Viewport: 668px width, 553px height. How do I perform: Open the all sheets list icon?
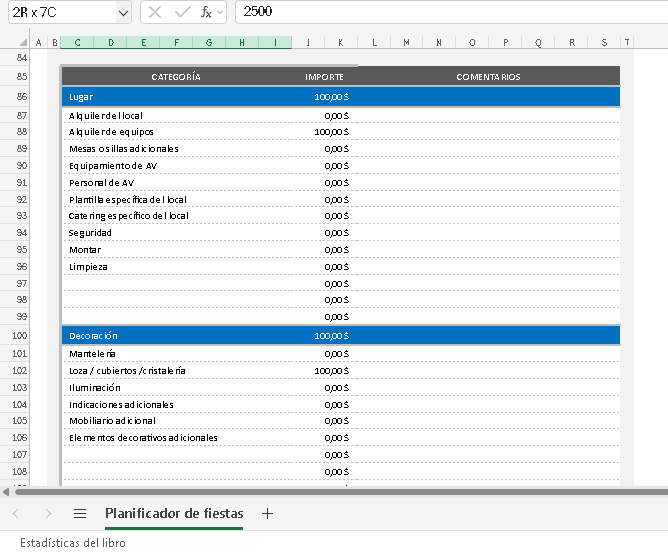[x=80, y=513]
